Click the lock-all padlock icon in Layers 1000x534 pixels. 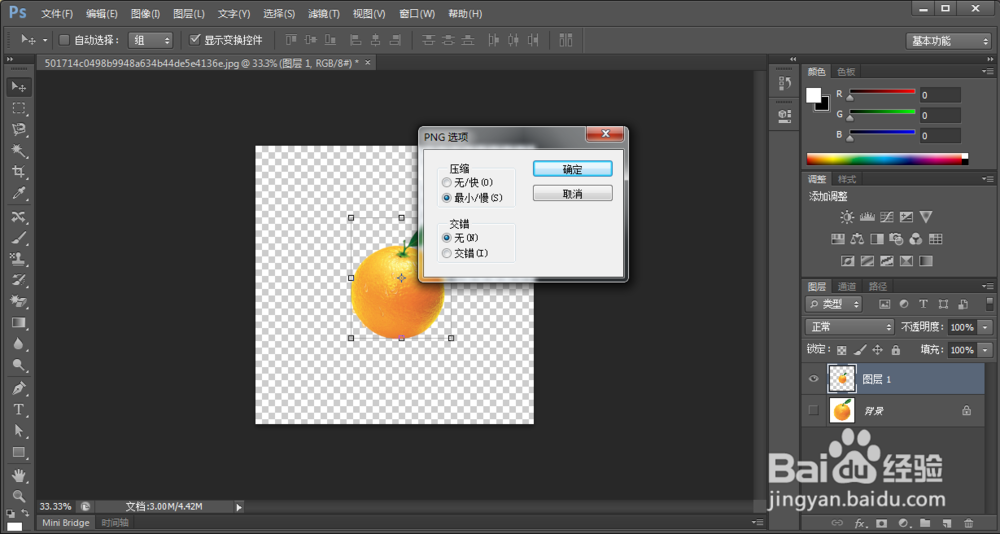[895, 350]
